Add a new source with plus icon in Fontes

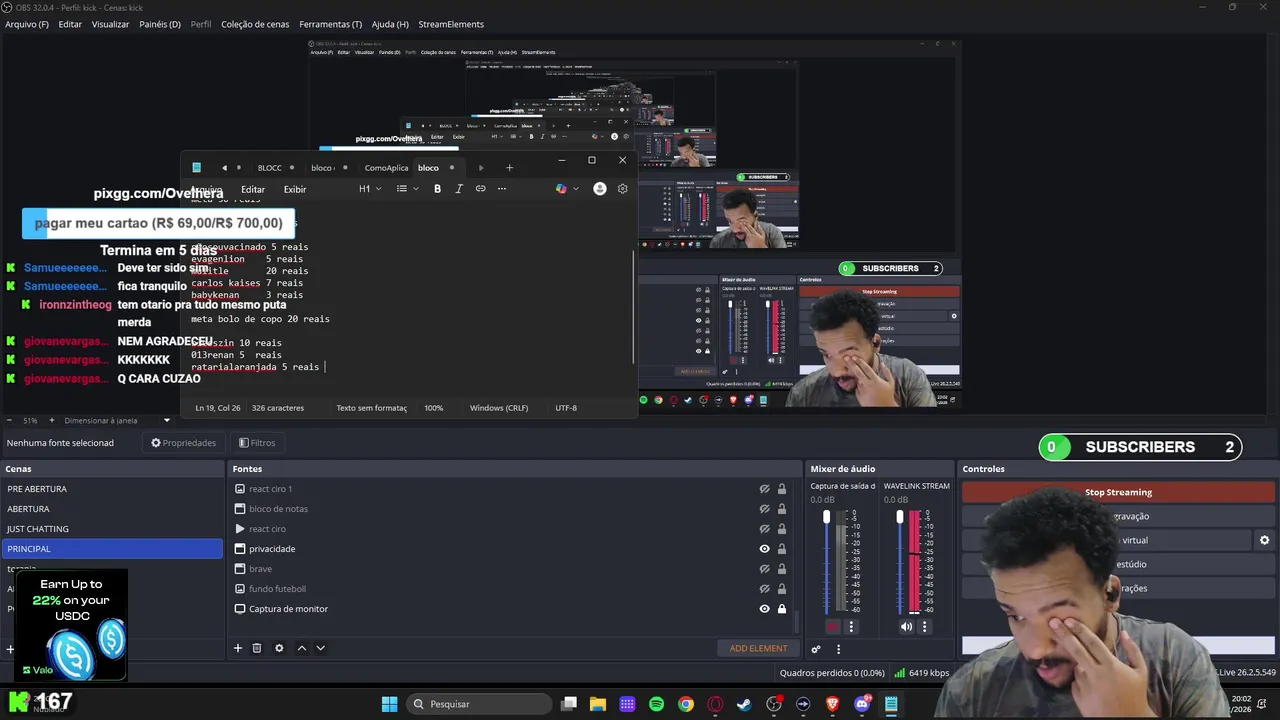coord(238,648)
